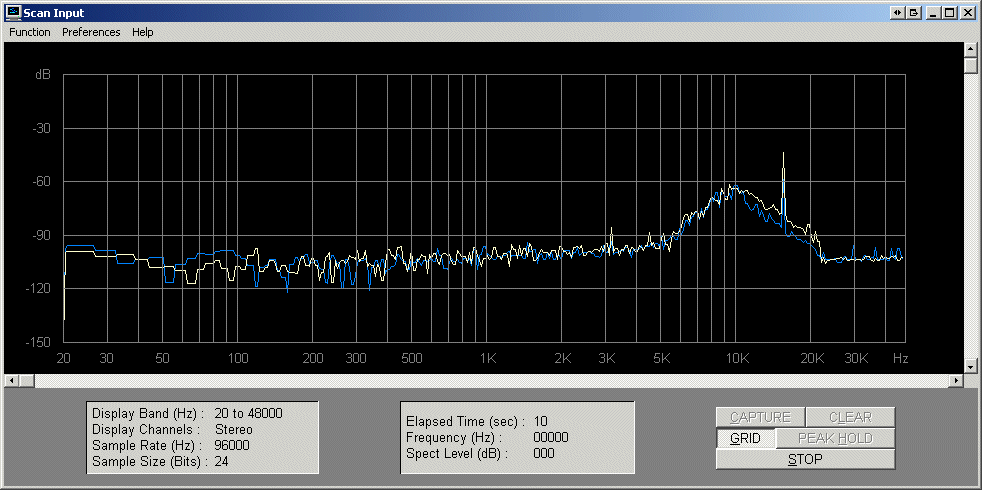This screenshot has height=490, width=982.
Task: Click the 'Hz' axis unit label
Action: (x=900, y=358)
